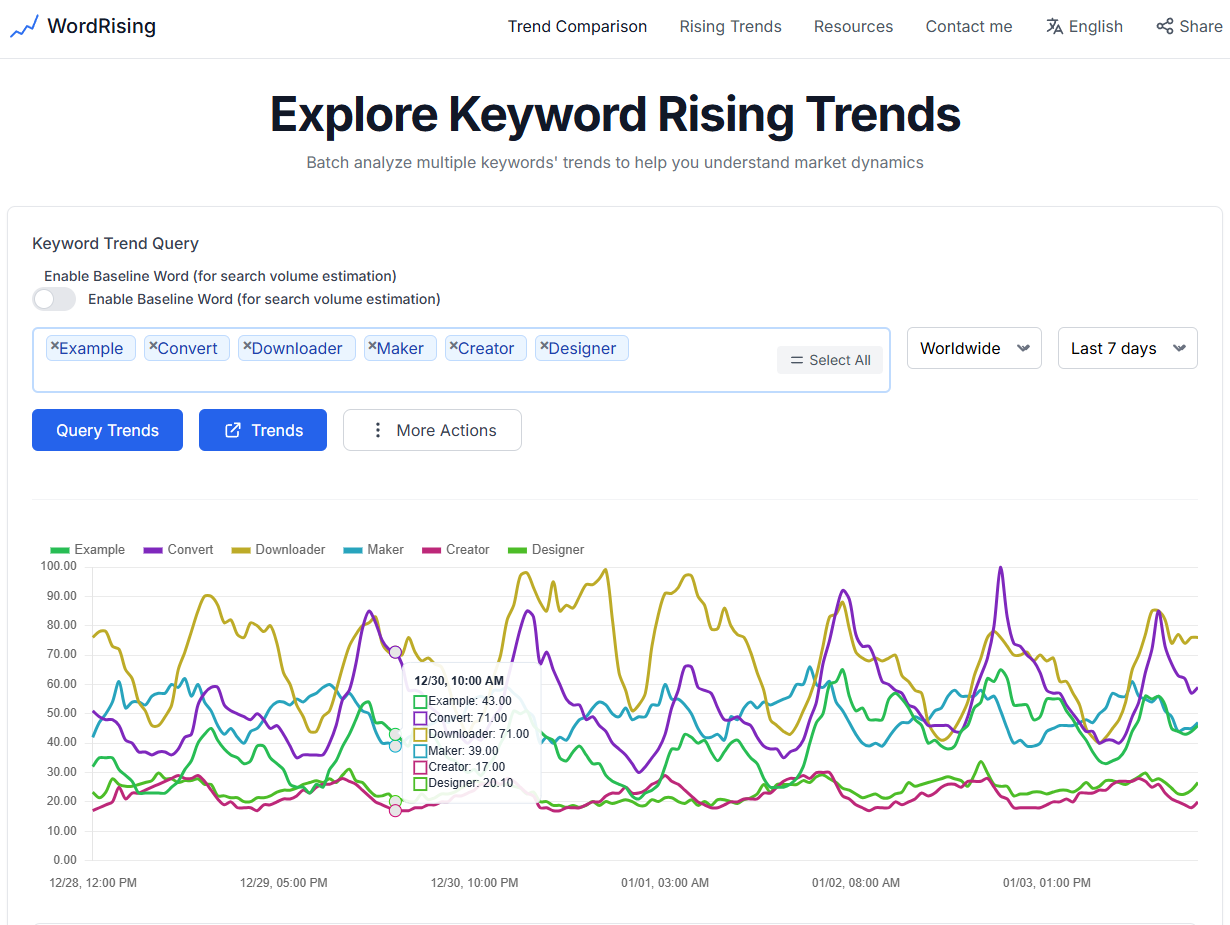Click the axis label '01/01, 03:00 AM'
1230x925 pixels.
(x=665, y=883)
